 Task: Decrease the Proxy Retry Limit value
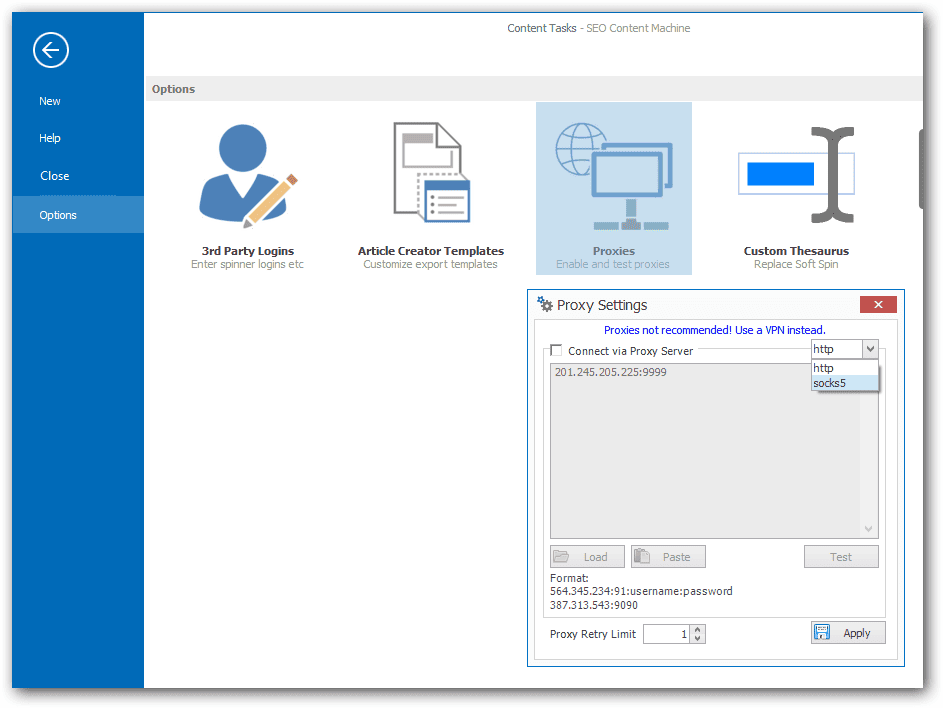tap(698, 638)
